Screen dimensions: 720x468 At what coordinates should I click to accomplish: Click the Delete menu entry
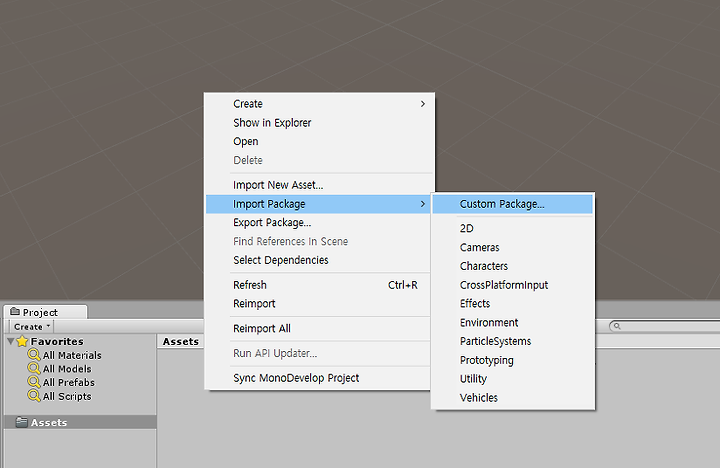[319, 160]
